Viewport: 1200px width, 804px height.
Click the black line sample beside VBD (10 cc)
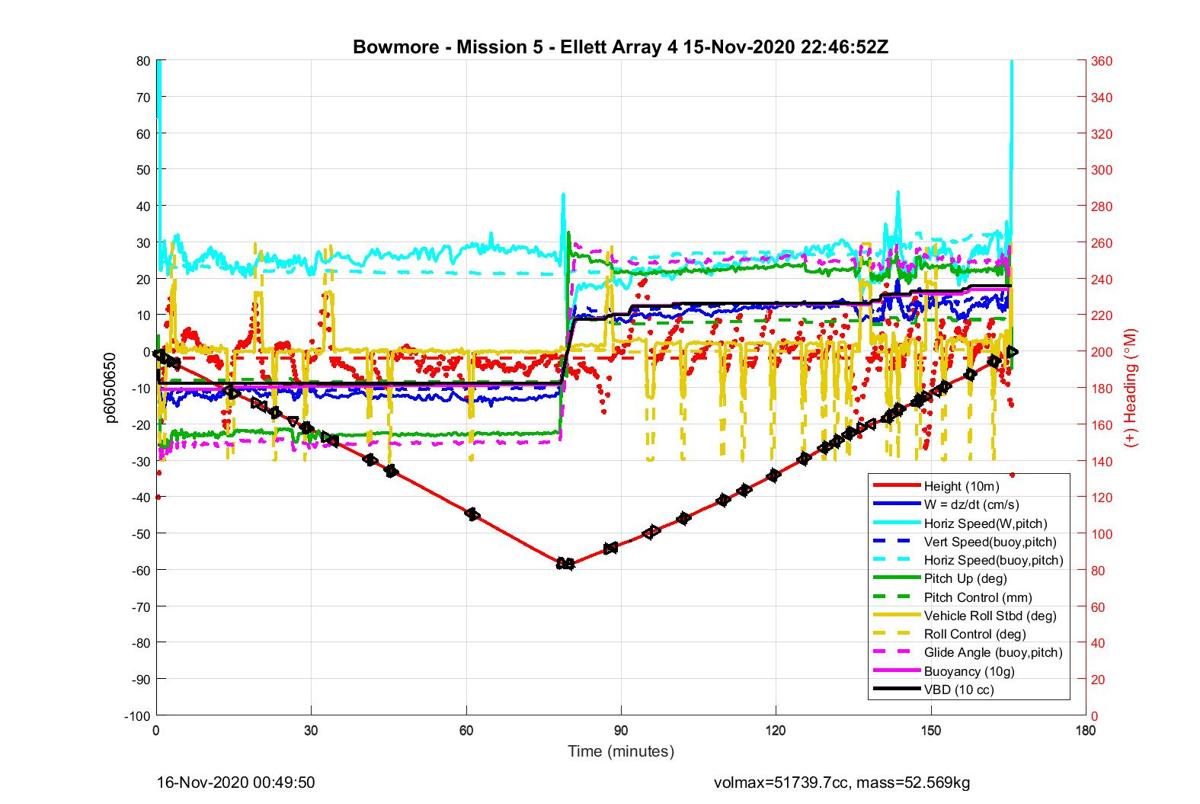(x=896, y=689)
